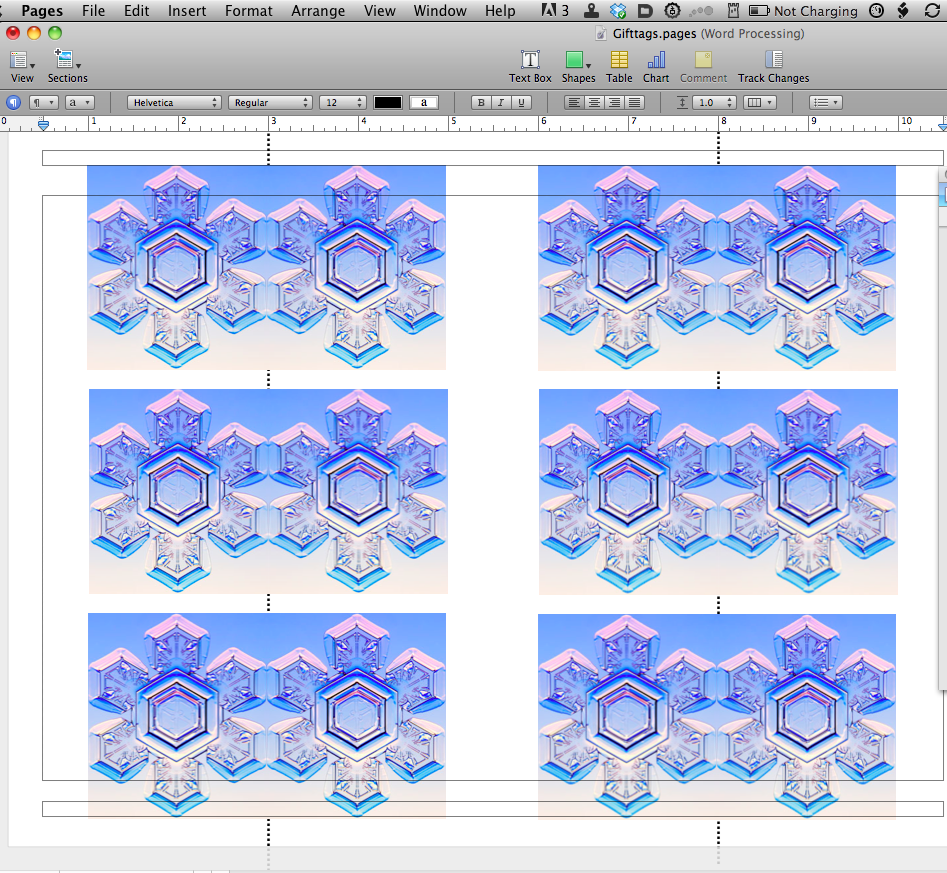Open paragraph style dropdown
947x873 pixels.
(43, 103)
